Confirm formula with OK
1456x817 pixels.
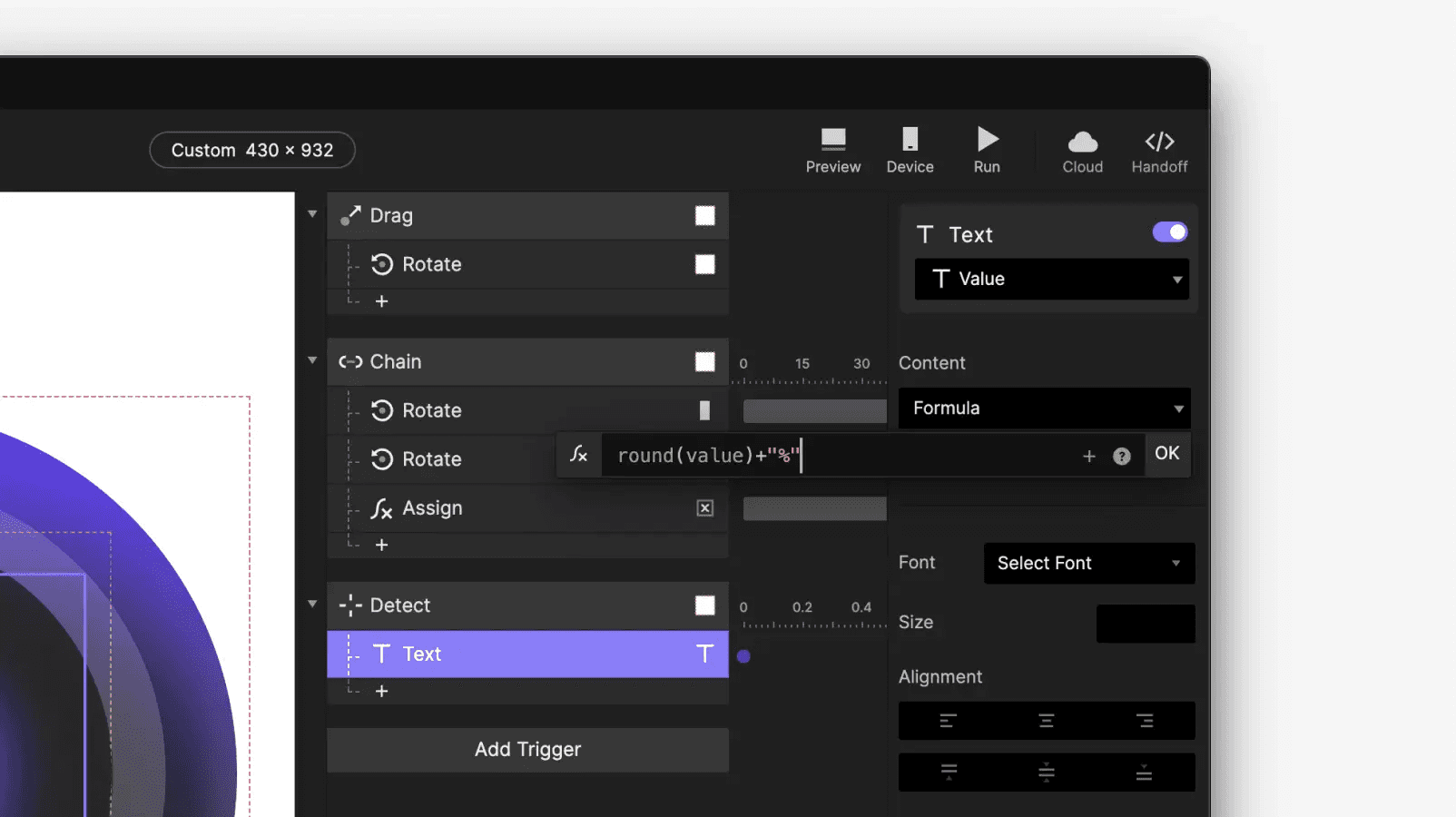pos(1166,453)
